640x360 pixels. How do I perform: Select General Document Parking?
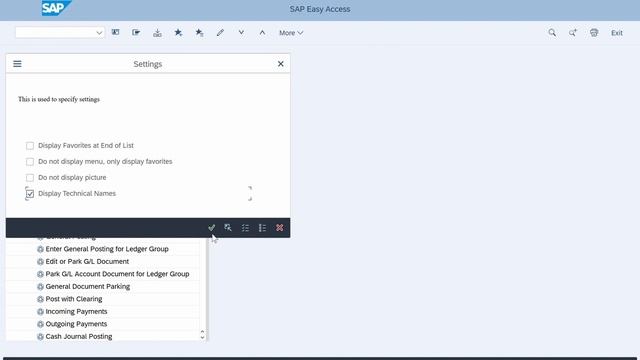tap(88, 287)
